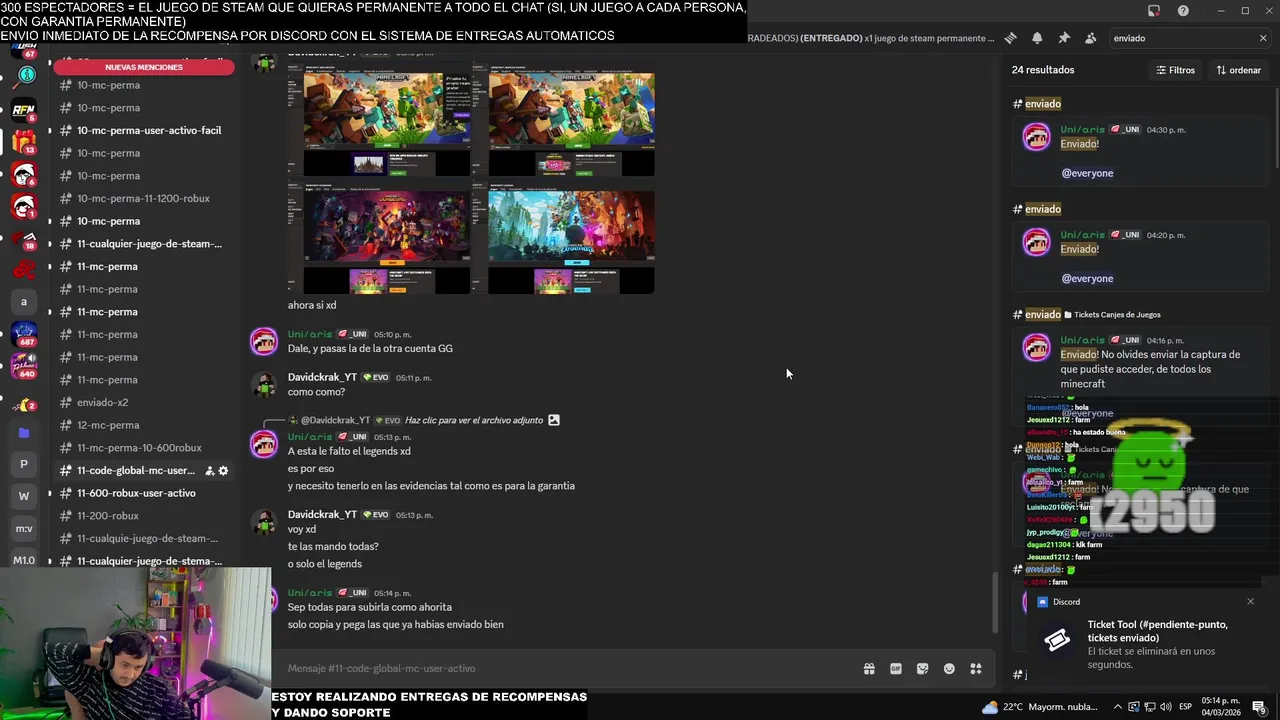Jump to NUEVAS MENCIONES pill

(x=144, y=67)
